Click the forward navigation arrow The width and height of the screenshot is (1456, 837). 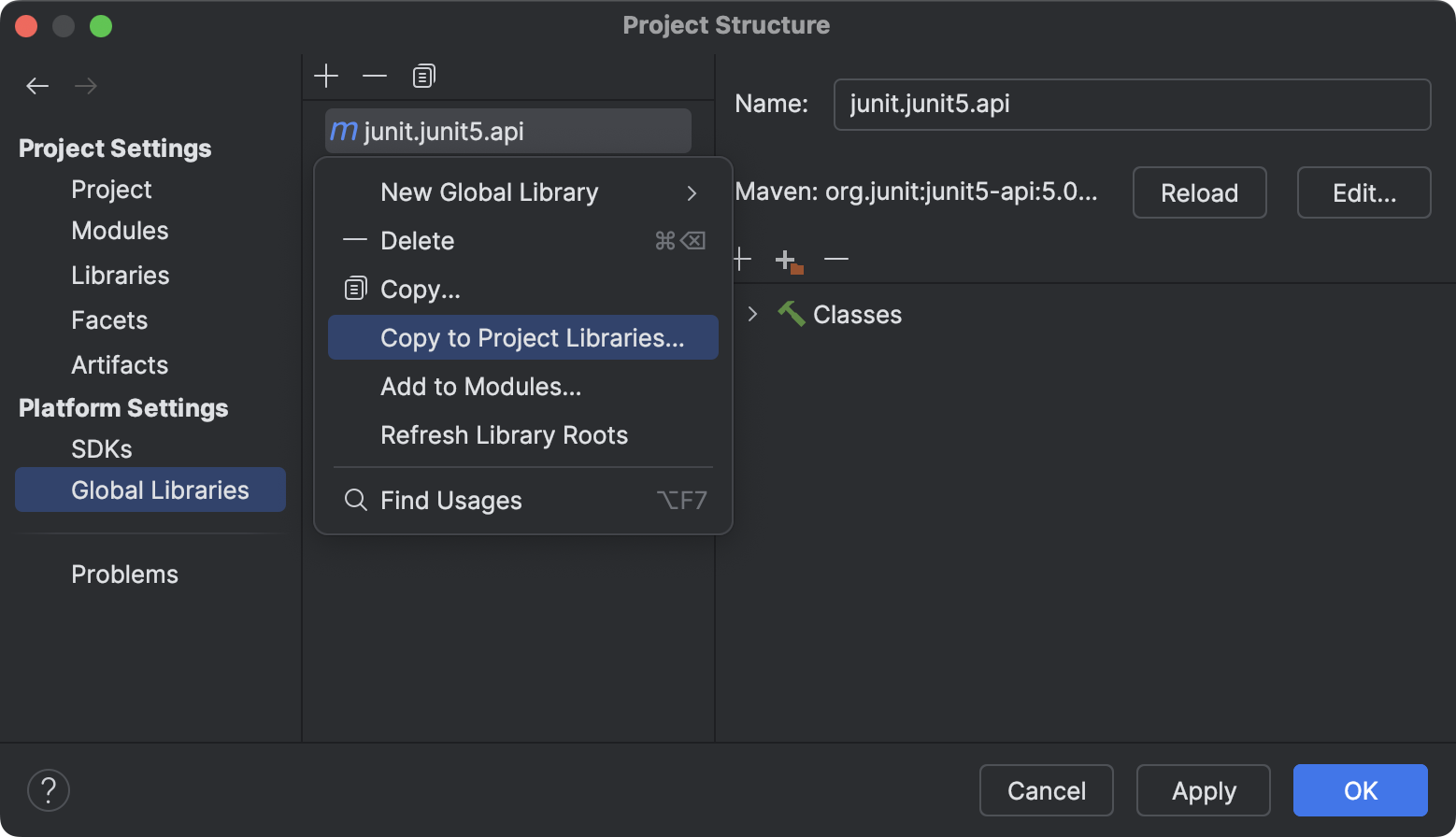pos(86,85)
